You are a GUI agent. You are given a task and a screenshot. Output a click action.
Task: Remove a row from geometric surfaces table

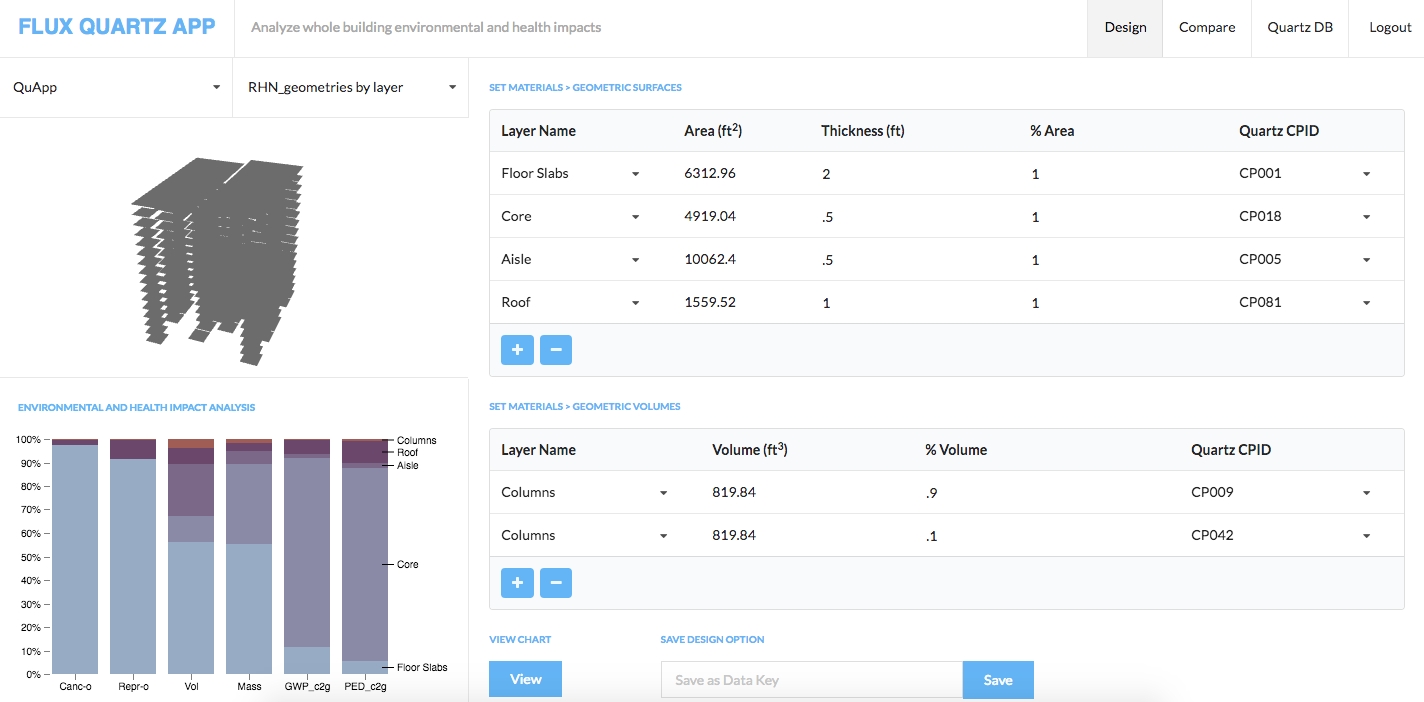[556, 350]
